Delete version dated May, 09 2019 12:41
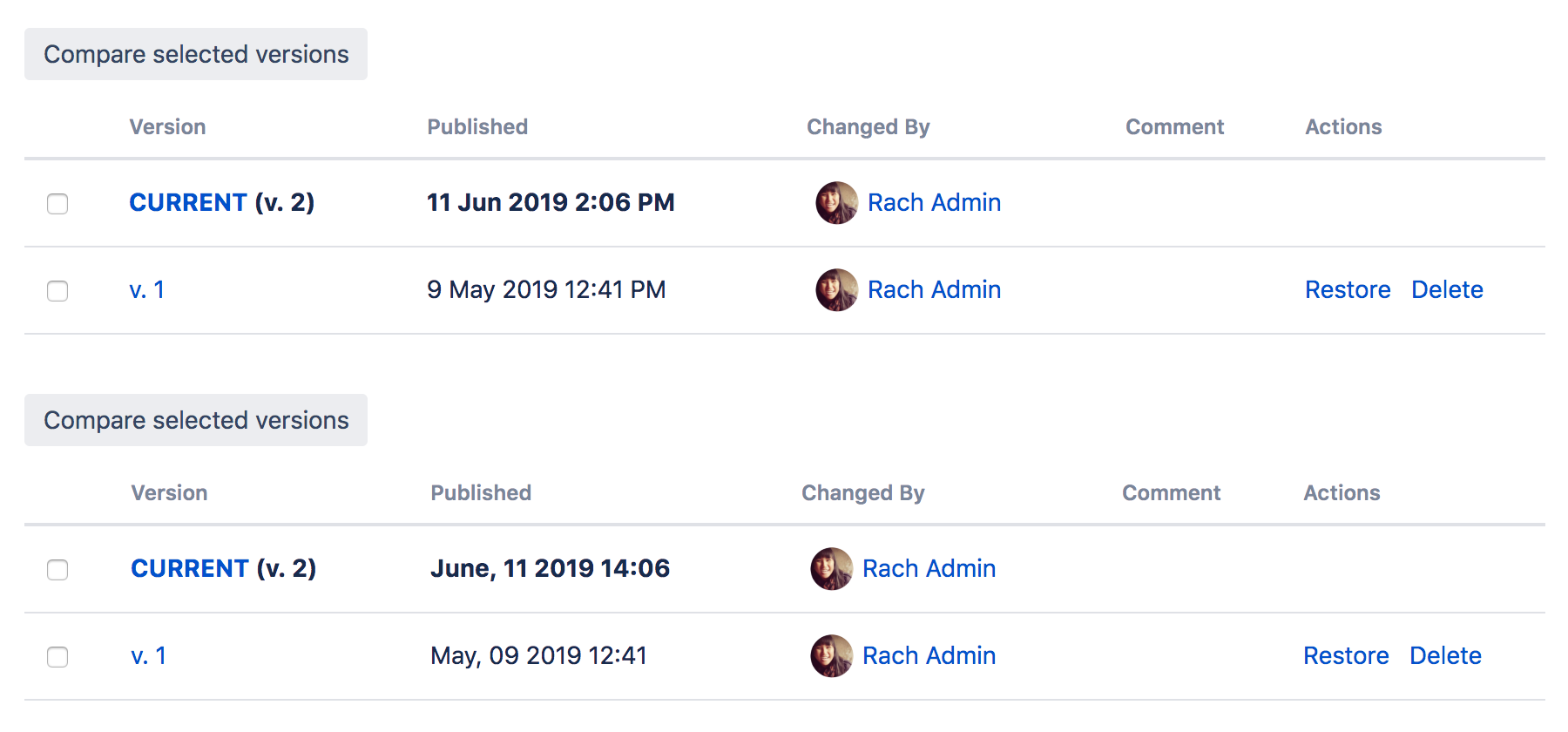This screenshot has width=1568, height=732. [x=1445, y=656]
